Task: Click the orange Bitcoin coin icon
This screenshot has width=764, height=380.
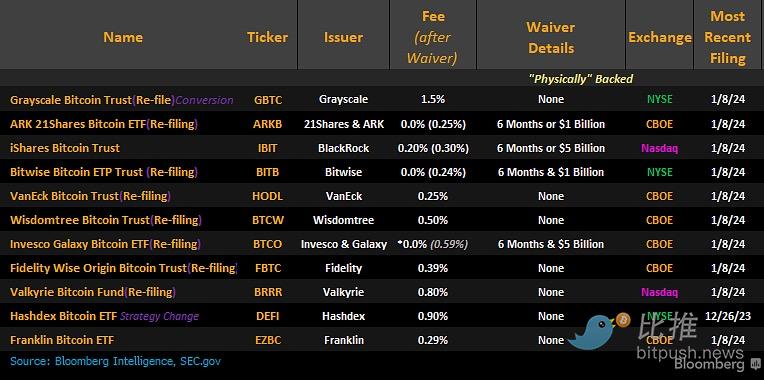Action: (x=623, y=320)
